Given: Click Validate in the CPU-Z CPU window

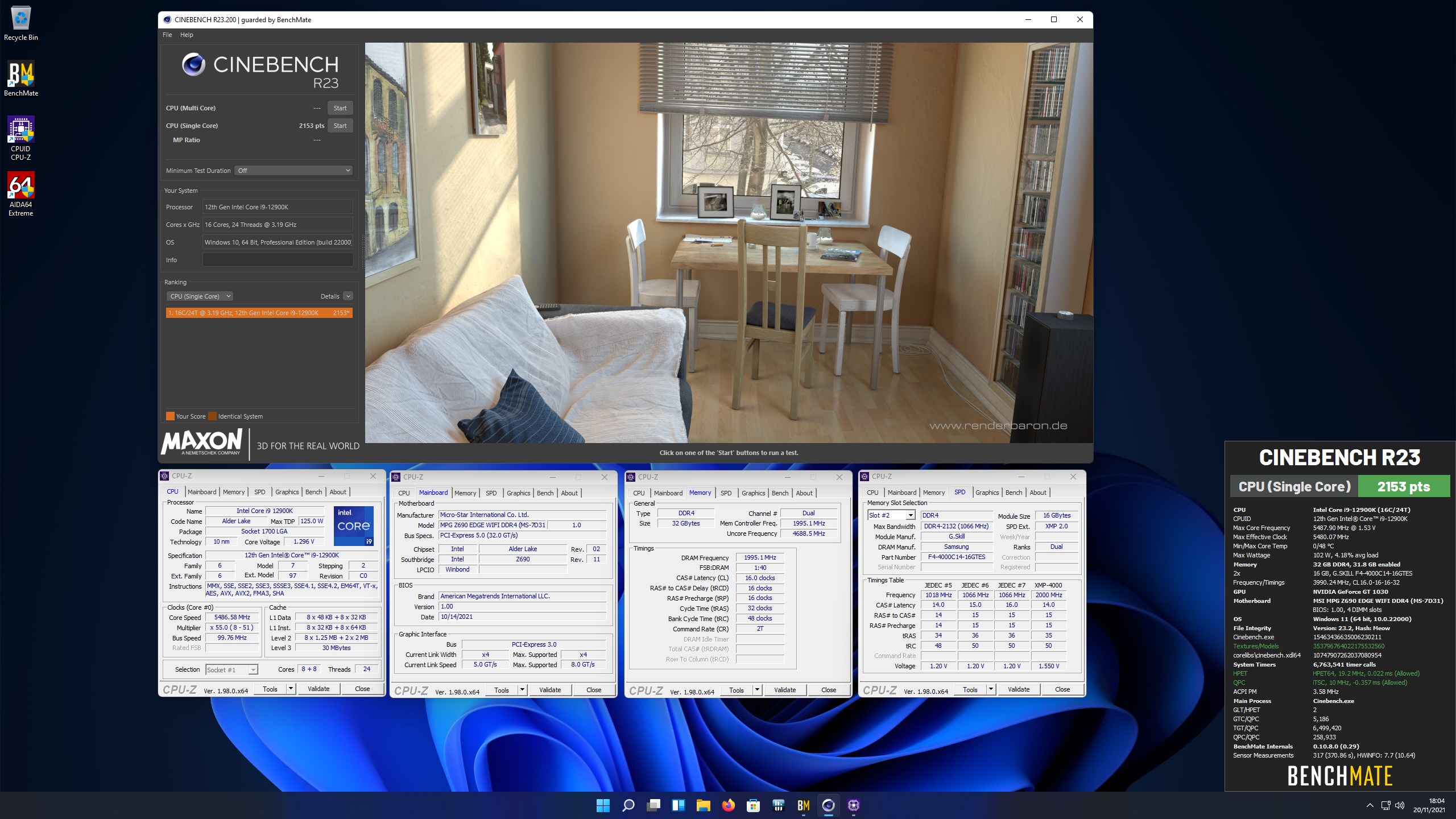Looking at the screenshot, I should (x=318, y=689).
